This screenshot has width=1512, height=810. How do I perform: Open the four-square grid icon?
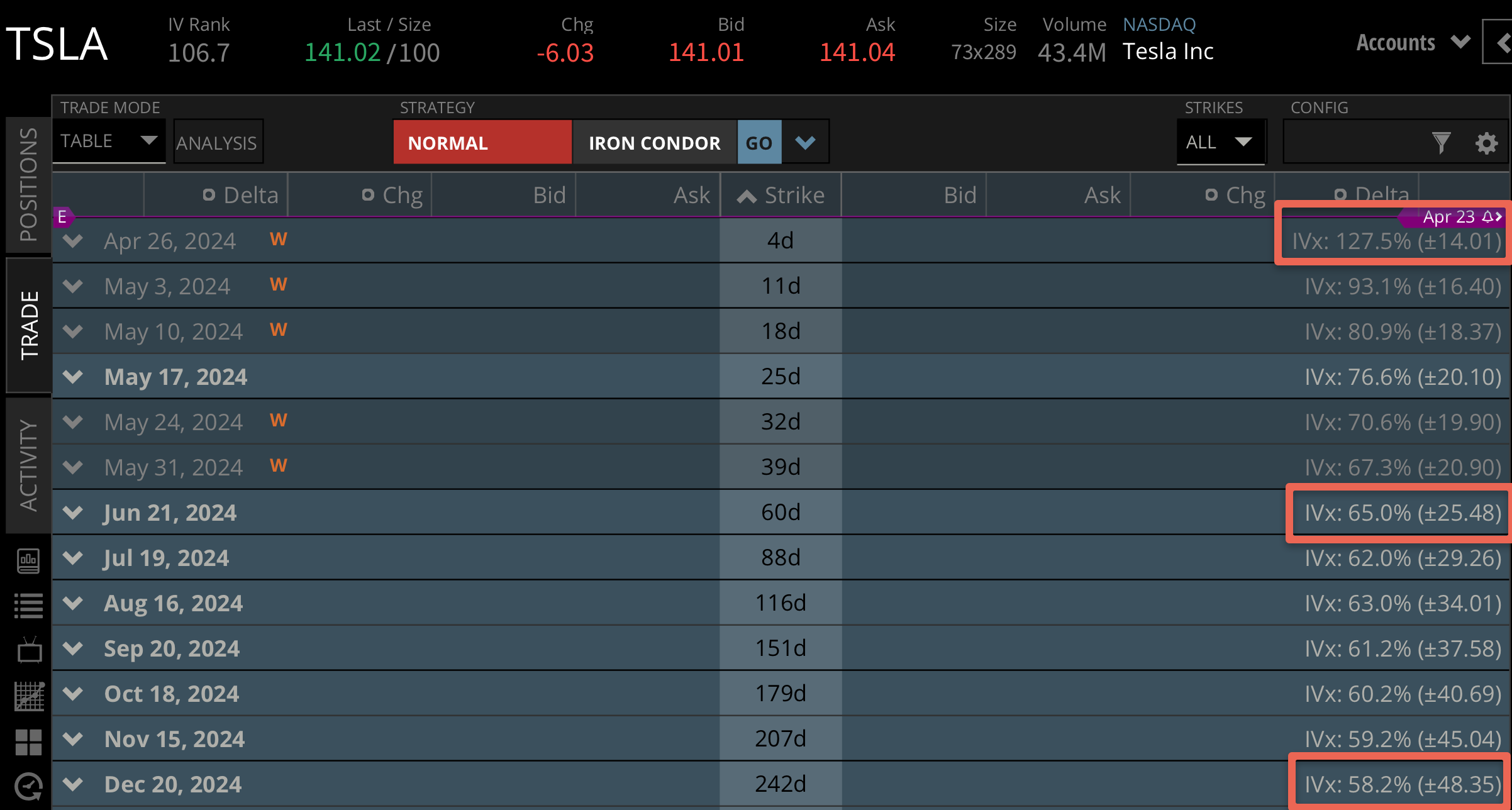[28, 742]
